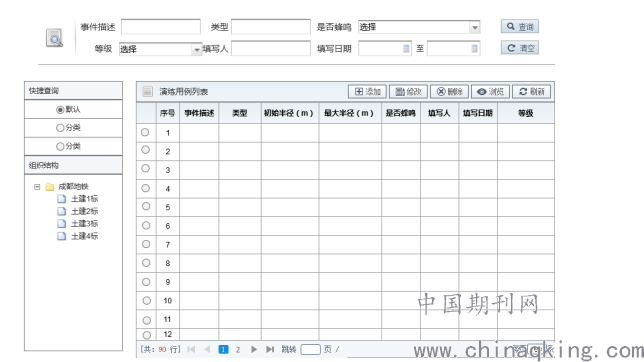Screen dimensions: 644x362
Task: Focus the 填写人 input field
Action: point(271,48)
